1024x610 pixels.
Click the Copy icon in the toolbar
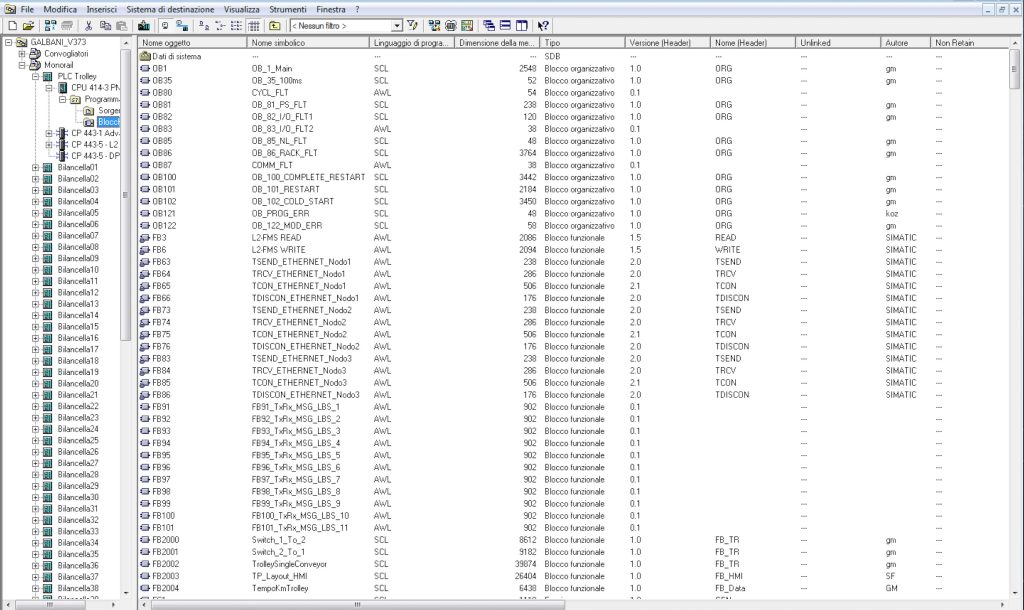[105, 25]
